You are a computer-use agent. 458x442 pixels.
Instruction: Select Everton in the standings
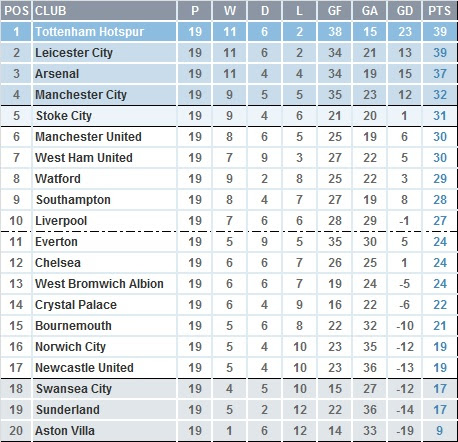coord(56,242)
